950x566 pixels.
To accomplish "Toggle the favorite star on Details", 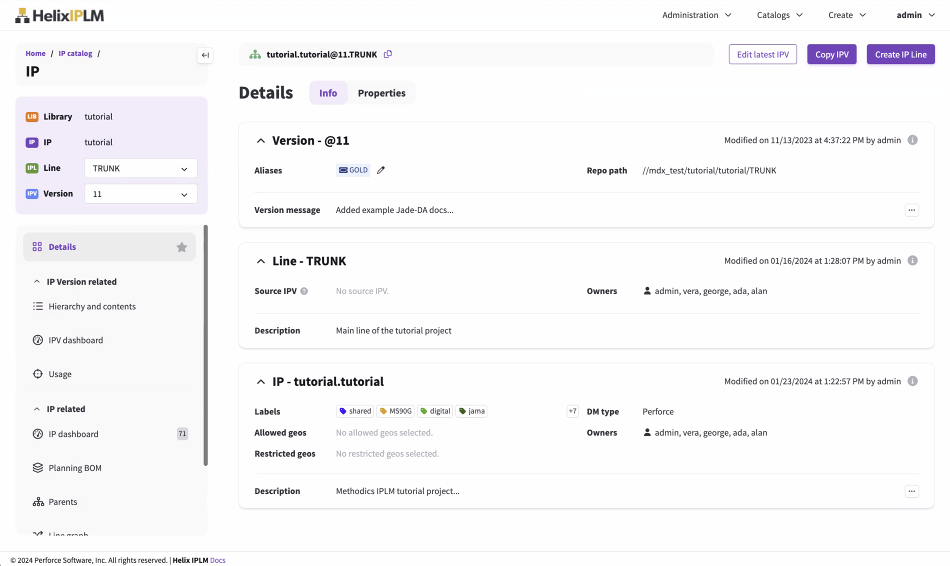I will tap(181, 247).
